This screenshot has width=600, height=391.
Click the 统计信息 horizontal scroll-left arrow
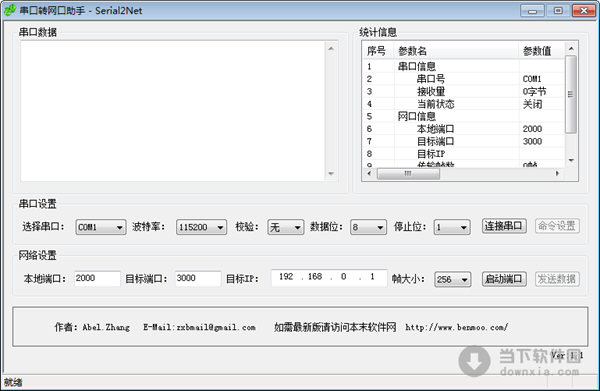[x=369, y=173]
